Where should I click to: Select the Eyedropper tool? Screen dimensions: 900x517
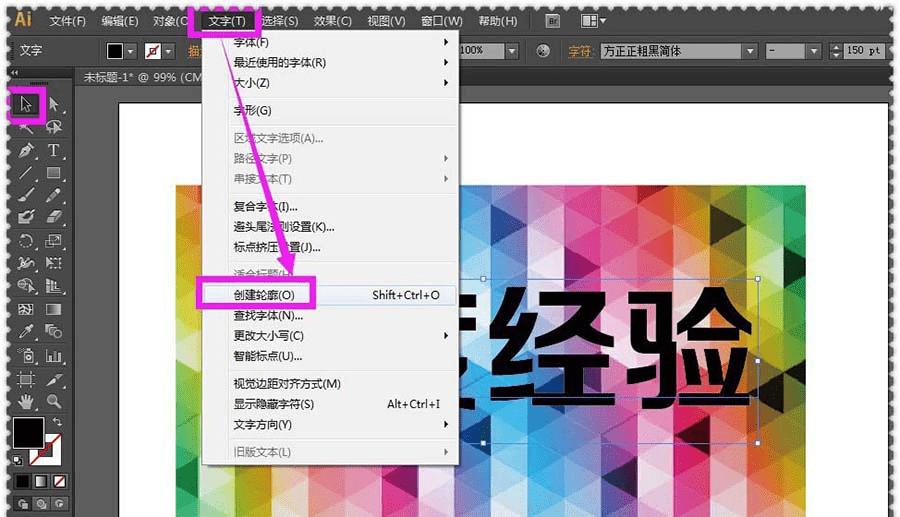point(26,331)
